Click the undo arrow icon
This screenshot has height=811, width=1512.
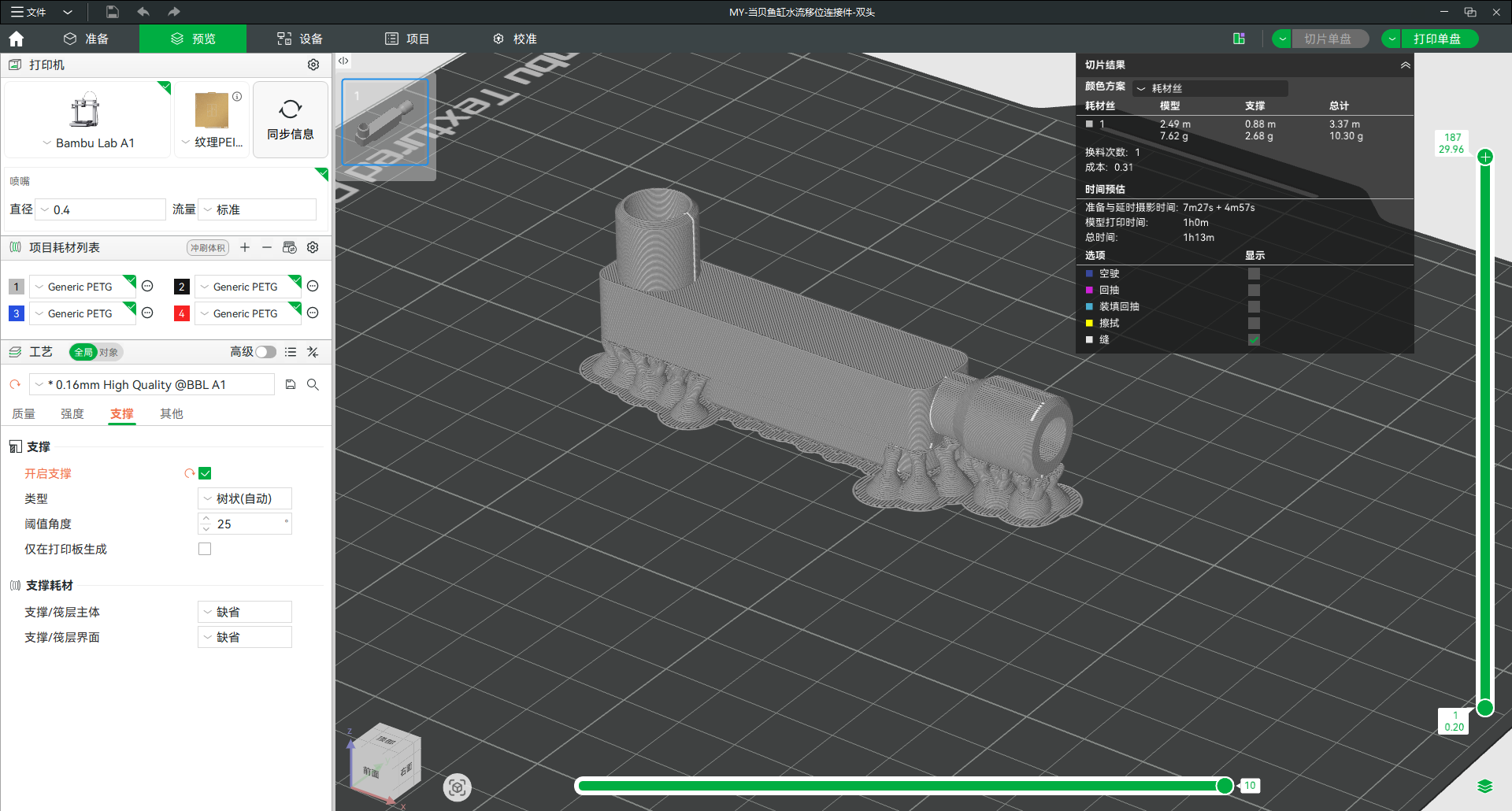(143, 12)
